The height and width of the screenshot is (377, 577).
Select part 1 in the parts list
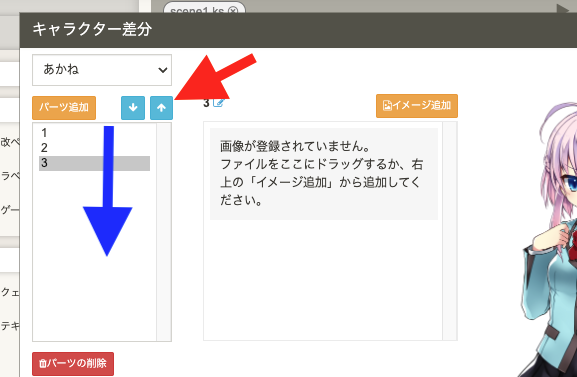(x=94, y=133)
